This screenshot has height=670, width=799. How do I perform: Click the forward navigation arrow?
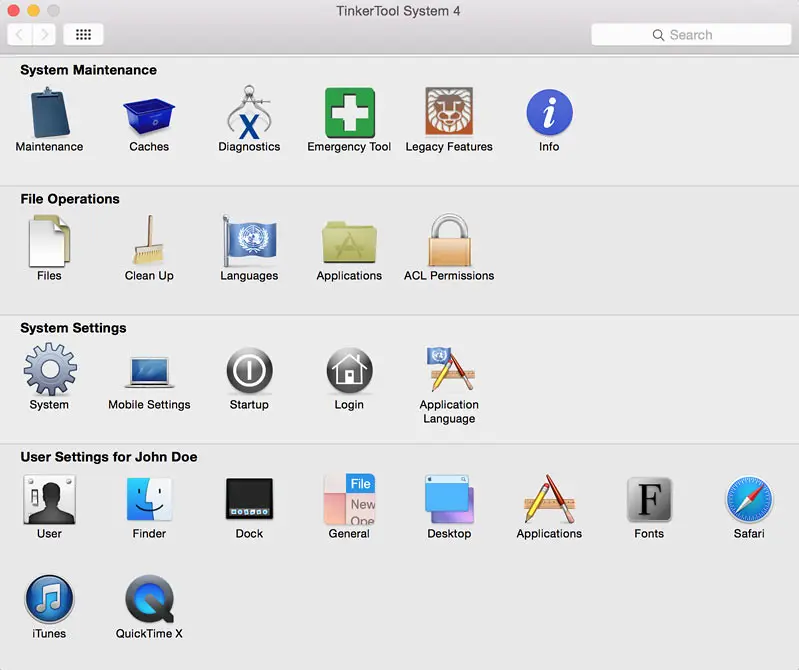(44, 34)
